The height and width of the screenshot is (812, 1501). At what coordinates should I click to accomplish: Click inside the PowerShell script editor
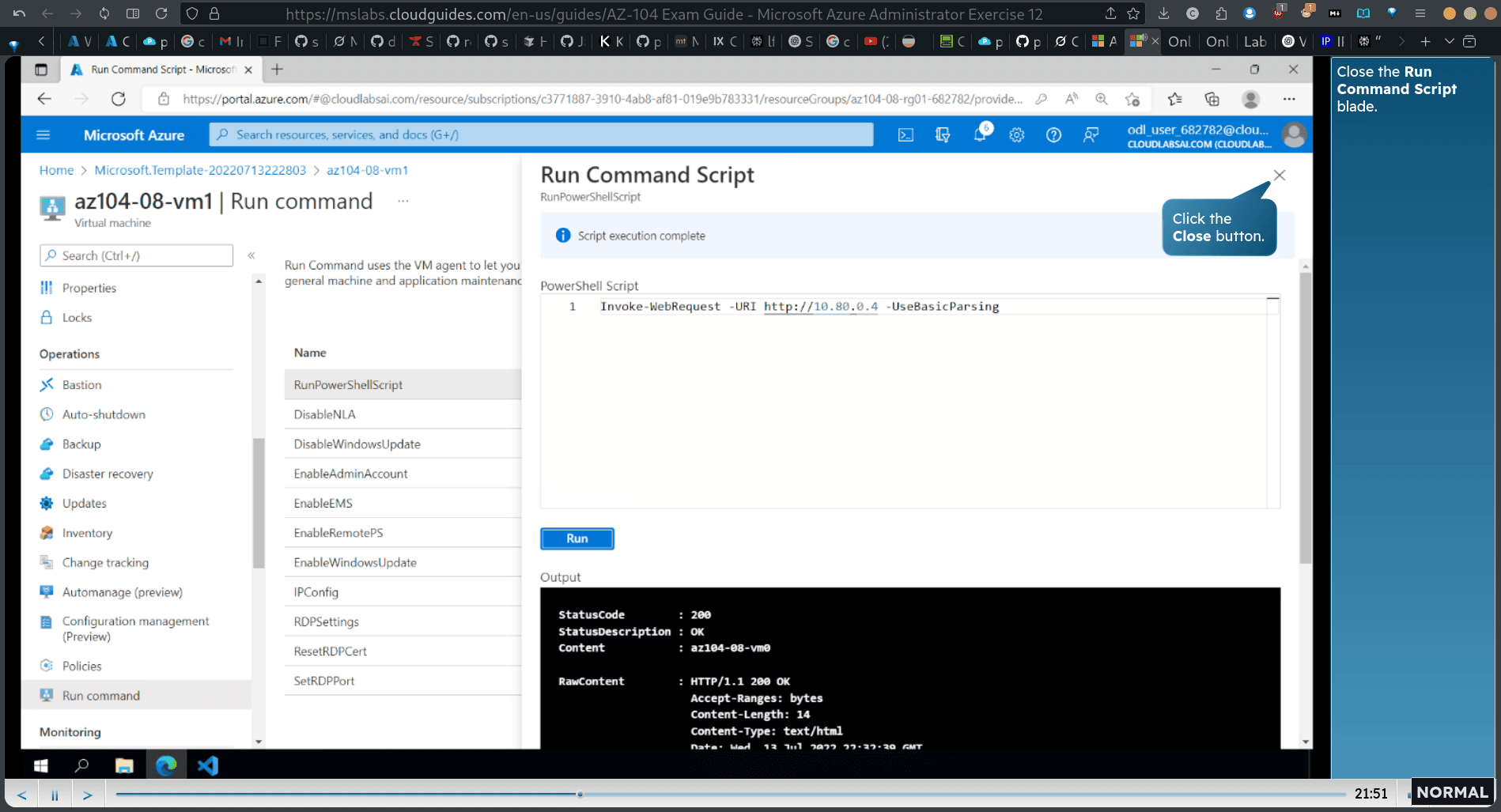point(909,402)
